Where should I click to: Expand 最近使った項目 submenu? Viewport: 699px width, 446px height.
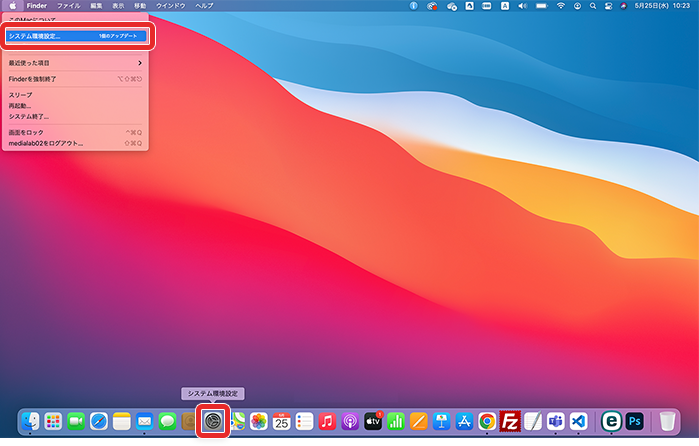tap(75, 63)
